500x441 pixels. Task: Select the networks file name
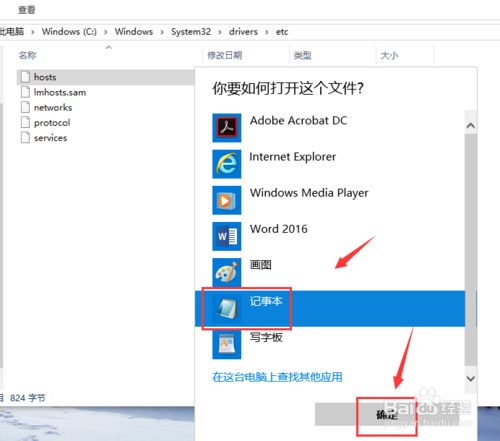(x=53, y=108)
